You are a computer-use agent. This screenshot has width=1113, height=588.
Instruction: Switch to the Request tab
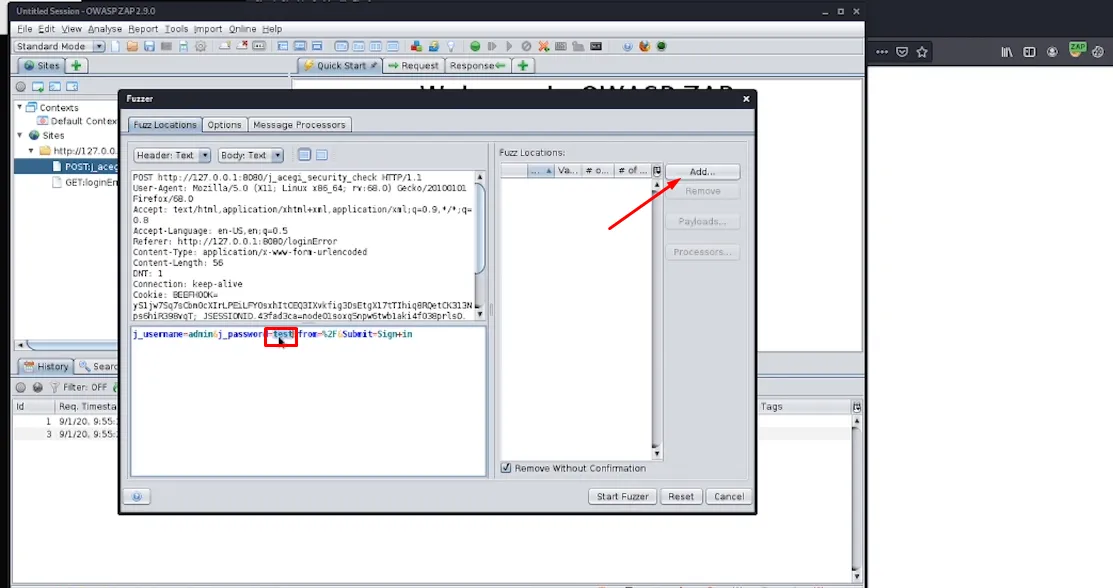click(x=413, y=65)
